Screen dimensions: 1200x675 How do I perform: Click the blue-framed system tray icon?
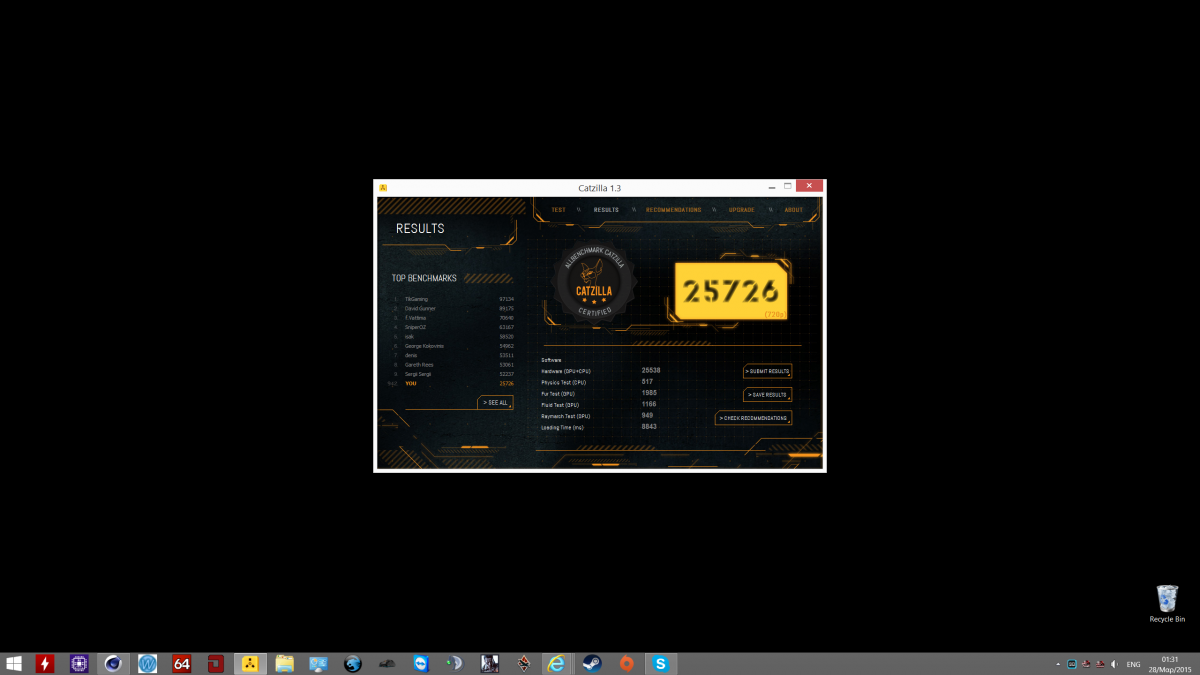(1072, 664)
